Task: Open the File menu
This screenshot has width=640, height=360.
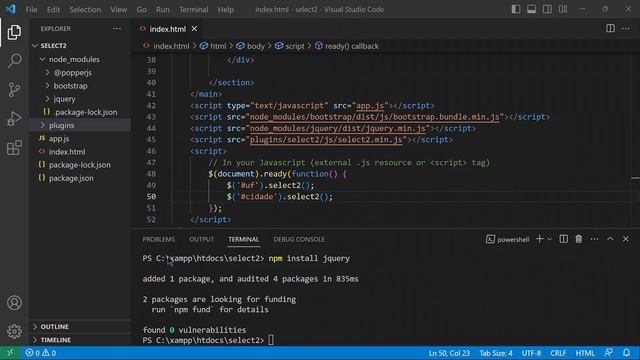Action: pos(31,9)
